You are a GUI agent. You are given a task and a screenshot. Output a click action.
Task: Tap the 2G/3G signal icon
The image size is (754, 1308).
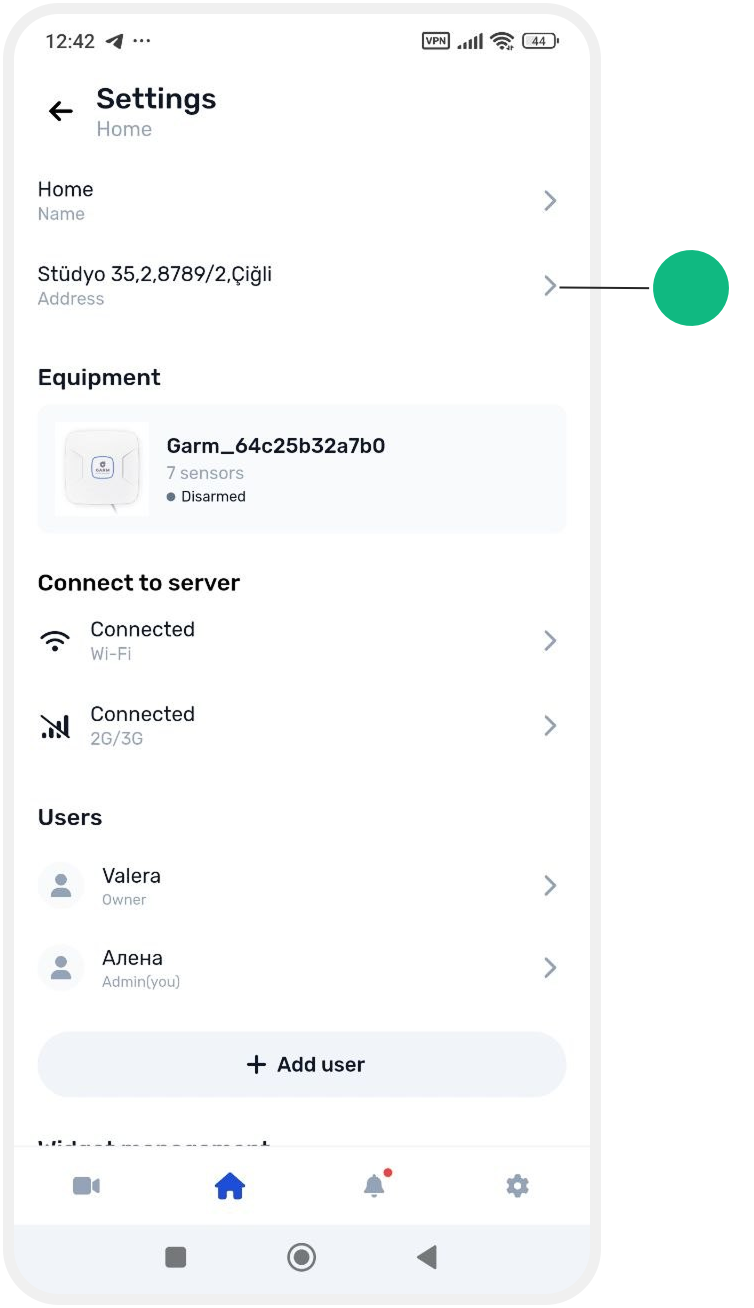55,726
